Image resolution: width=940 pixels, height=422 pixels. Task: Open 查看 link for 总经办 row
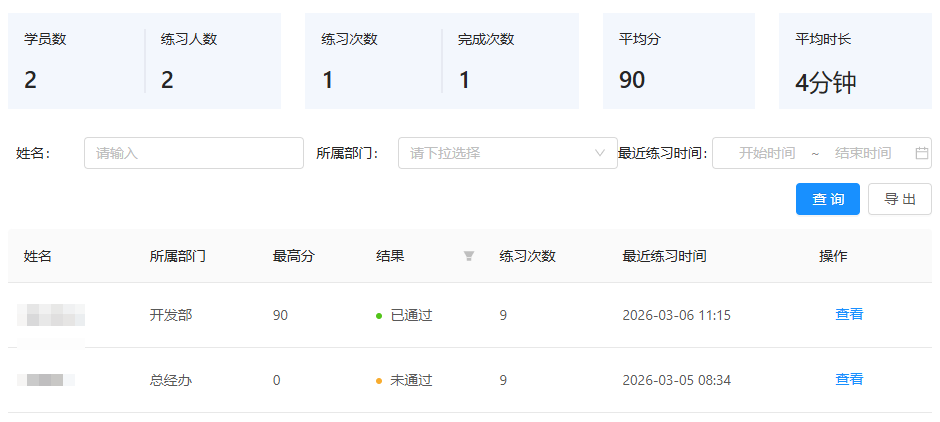[849, 379]
